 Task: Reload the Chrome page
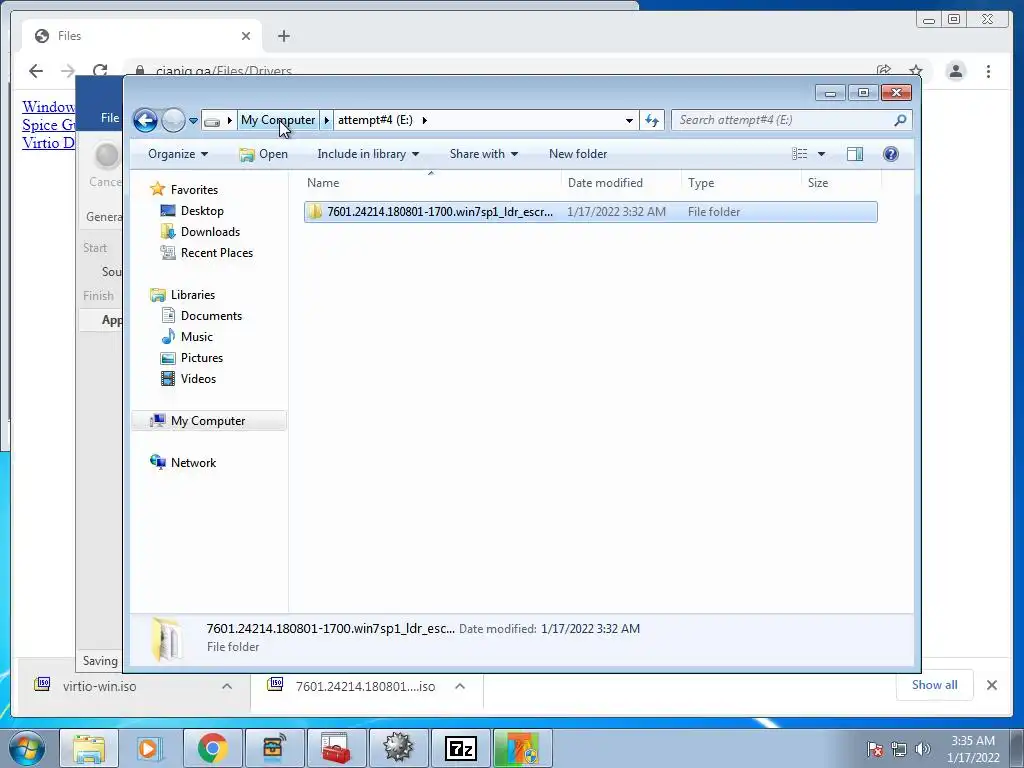click(x=99, y=71)
